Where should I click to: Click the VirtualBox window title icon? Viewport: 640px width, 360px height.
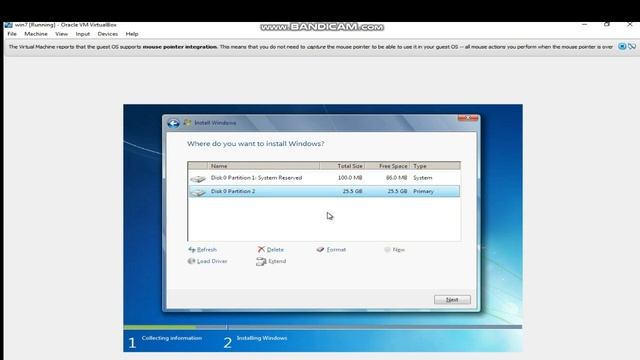[8, 25]
